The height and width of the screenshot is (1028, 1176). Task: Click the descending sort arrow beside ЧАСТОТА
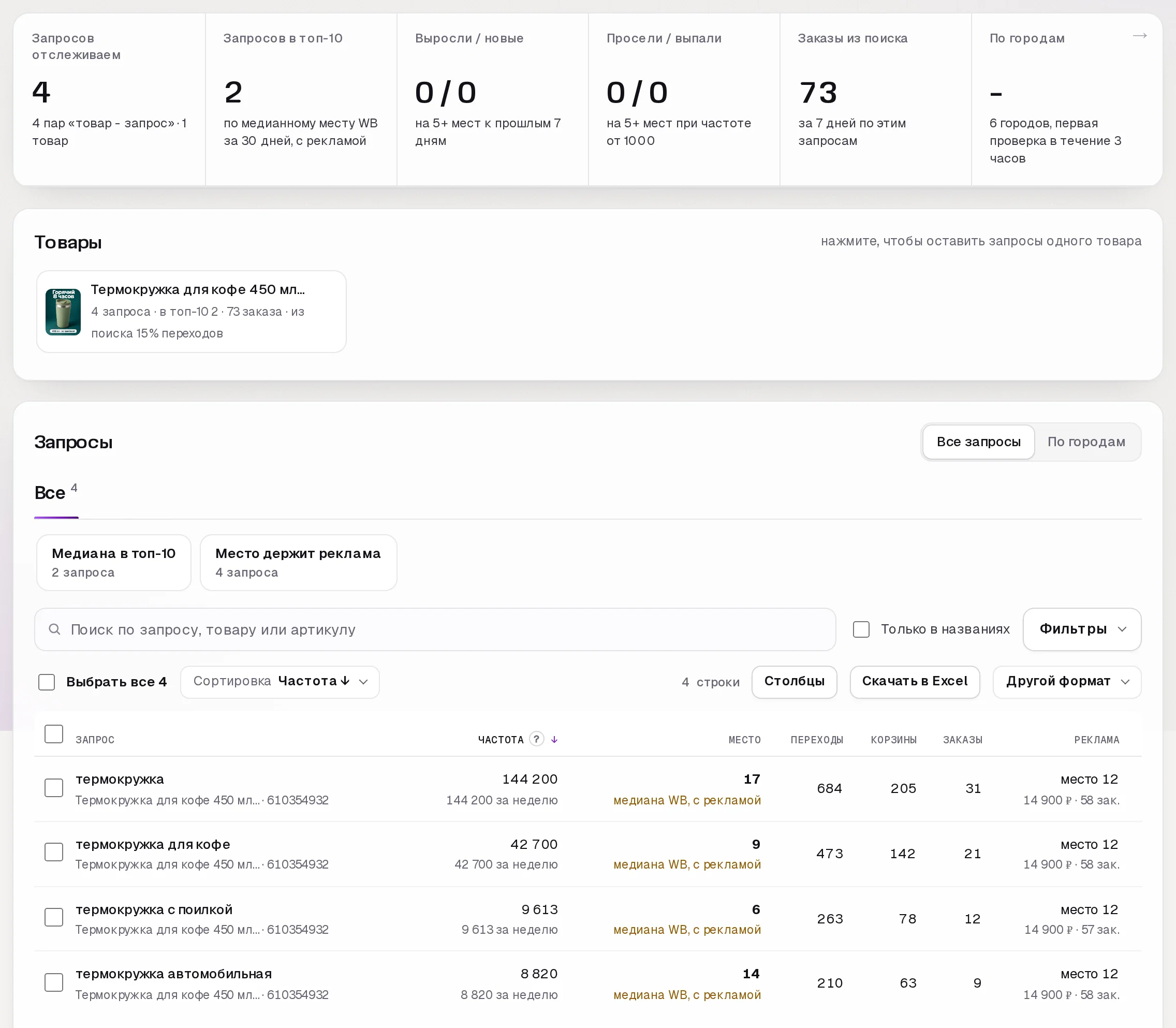tap(554, 740)
